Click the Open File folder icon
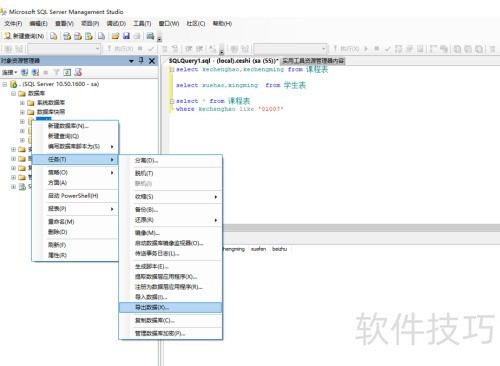 click(115, 36)
